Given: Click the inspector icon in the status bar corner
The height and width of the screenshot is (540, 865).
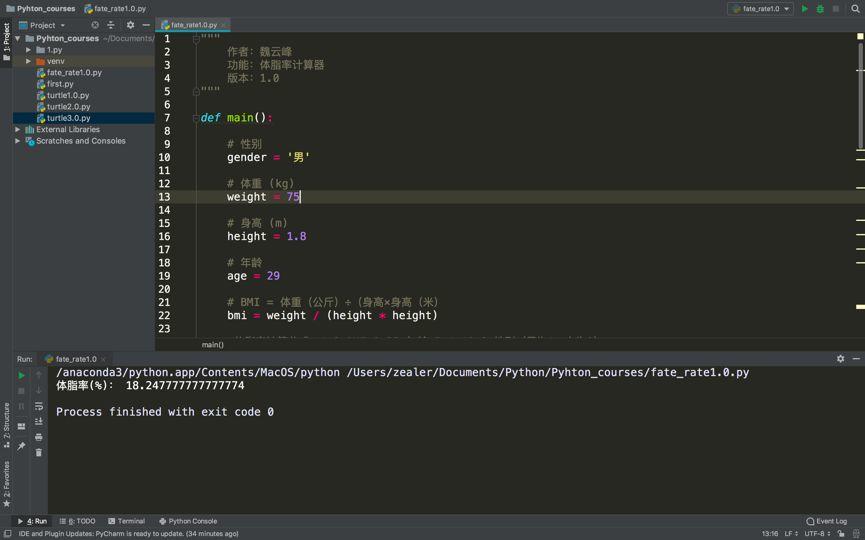Looking at the screenshot, I should [x=857, y=533].
